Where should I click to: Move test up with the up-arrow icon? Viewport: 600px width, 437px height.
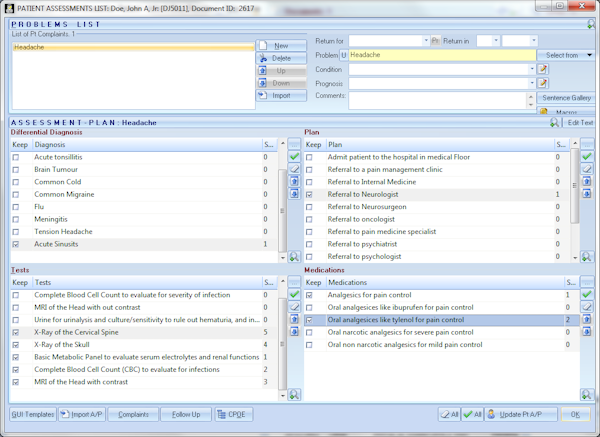click(x=294, y=319)
